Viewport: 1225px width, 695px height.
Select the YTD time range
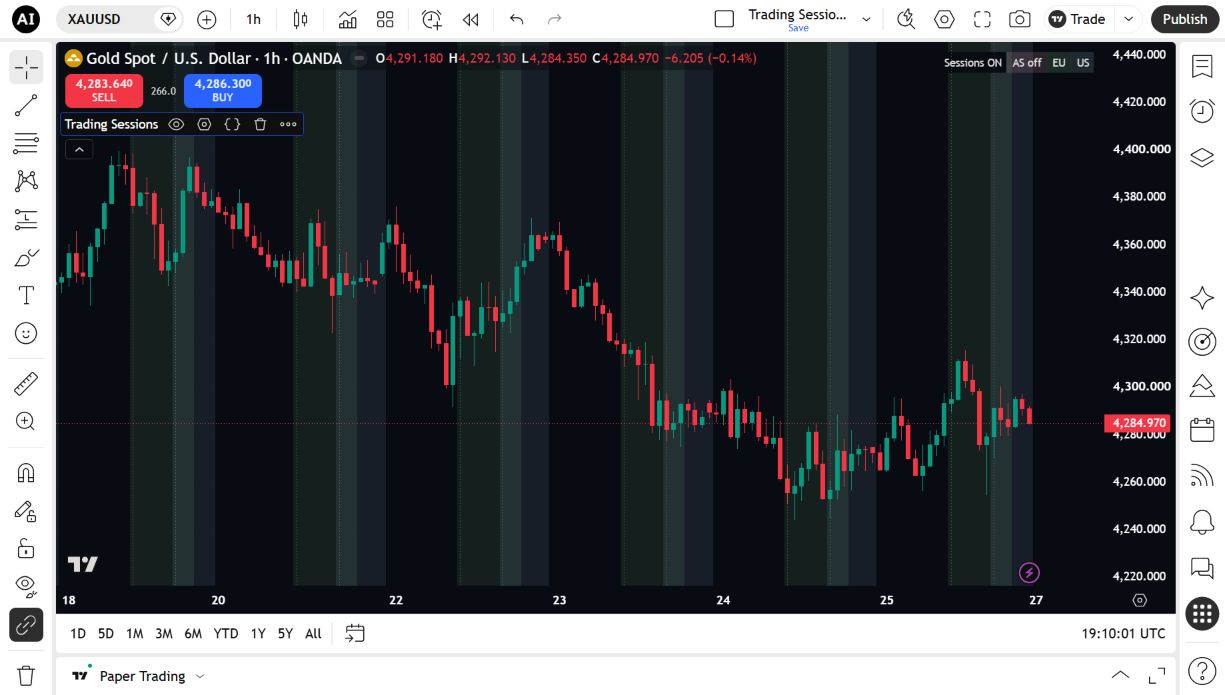point(226,633)
